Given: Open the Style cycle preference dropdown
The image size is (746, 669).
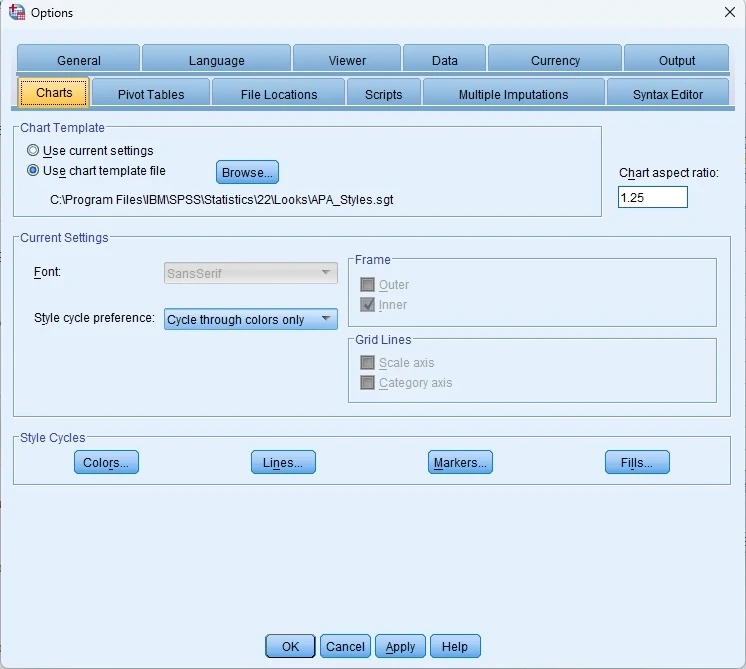Looking at the screenshot, I should pos(251,320).
